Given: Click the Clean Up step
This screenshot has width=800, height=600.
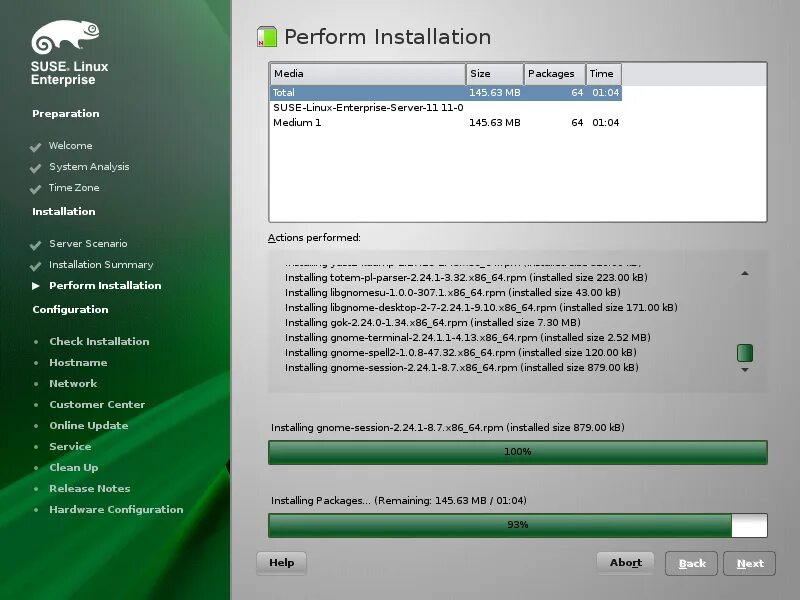Looking at the screenshot, I should (73, 467).
